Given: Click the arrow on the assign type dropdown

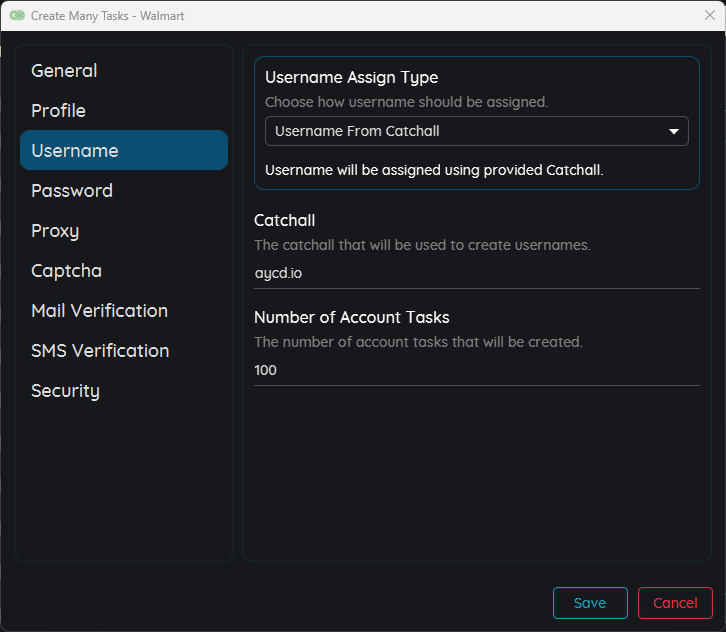Looking at the screenshot, I should click(x=674, y=131).
